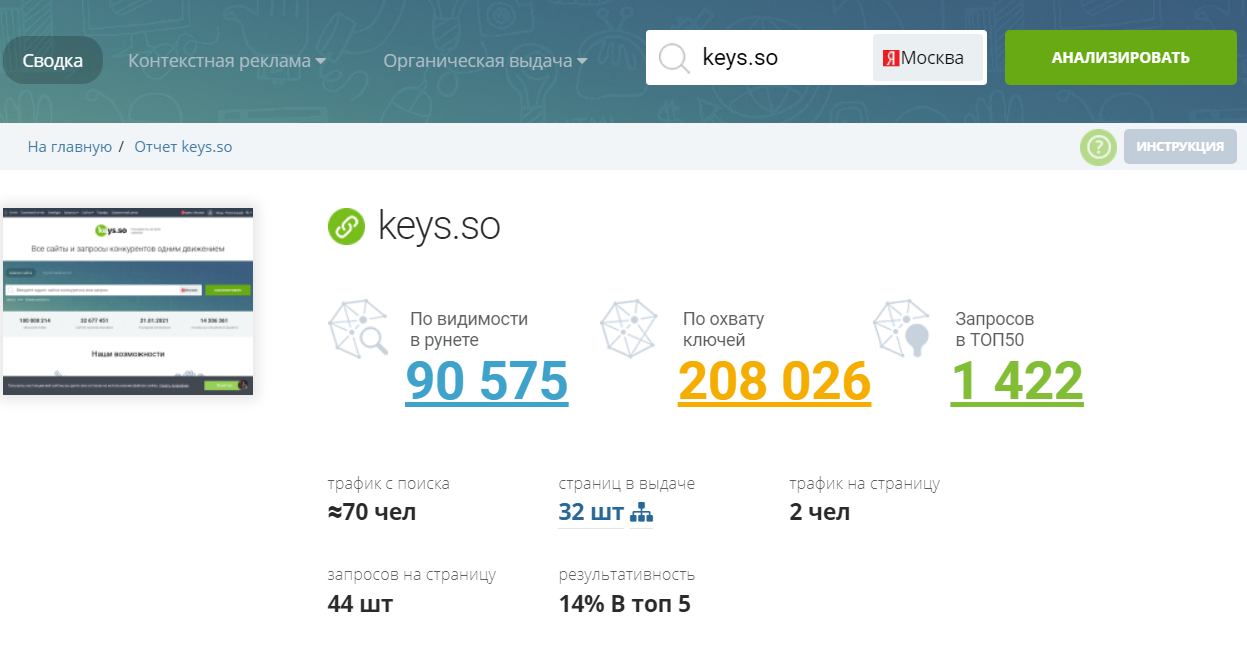Click the ≈70 чел traffic value
Screen dimensions: 1247x654
point(372,513)
